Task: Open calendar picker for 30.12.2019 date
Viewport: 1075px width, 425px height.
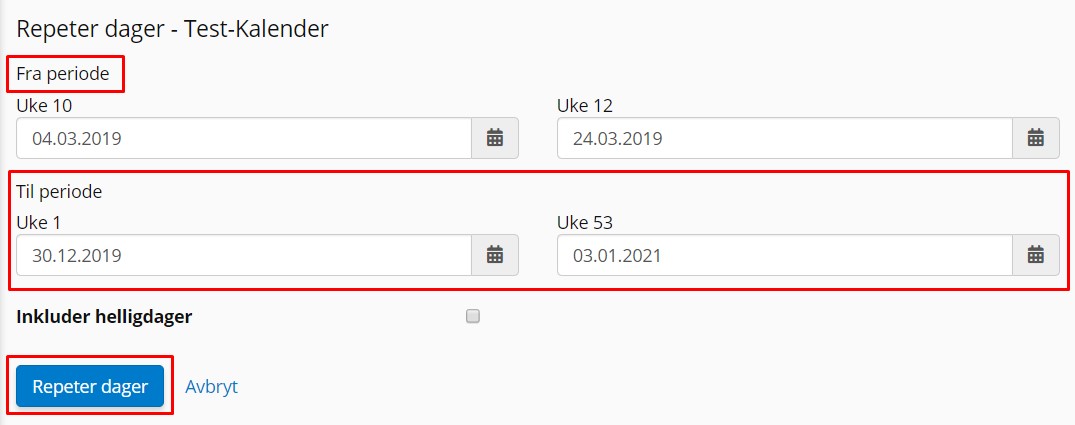Action: tap(495, 255)
